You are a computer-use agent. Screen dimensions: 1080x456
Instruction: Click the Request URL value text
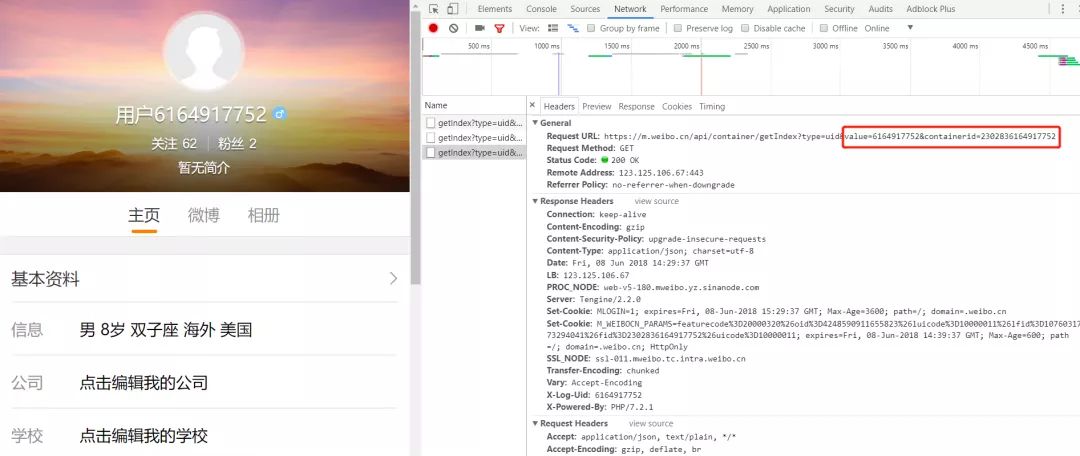coord(829,136)
